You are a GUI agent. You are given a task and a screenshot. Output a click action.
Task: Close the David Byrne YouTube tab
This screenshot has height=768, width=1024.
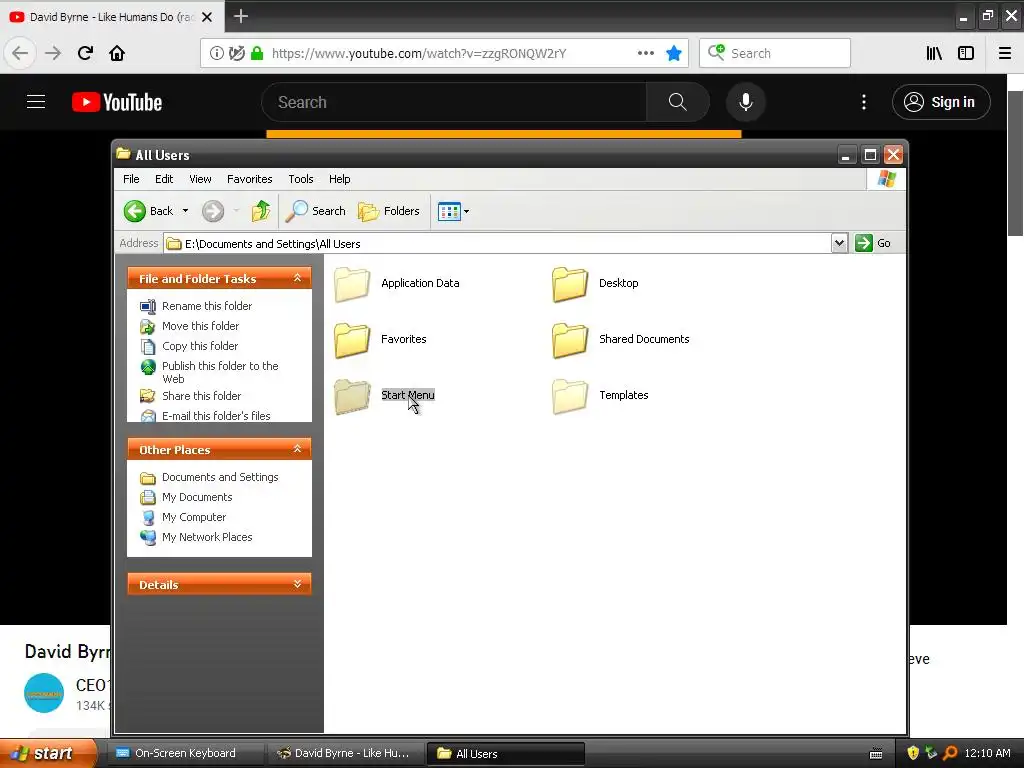(207, 17)
